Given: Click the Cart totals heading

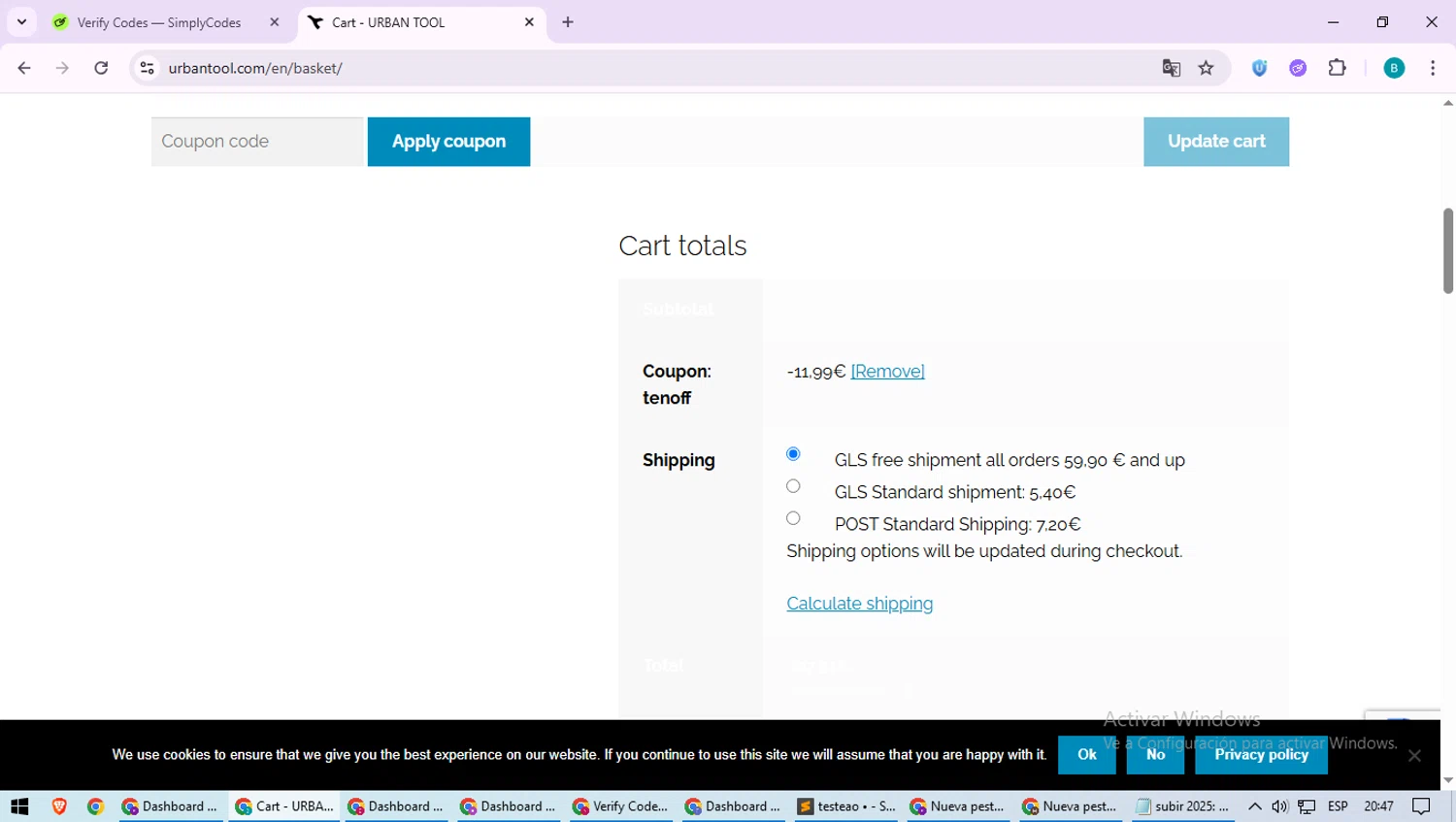Looking at the screenshot, I should click(x=682, y=246).
